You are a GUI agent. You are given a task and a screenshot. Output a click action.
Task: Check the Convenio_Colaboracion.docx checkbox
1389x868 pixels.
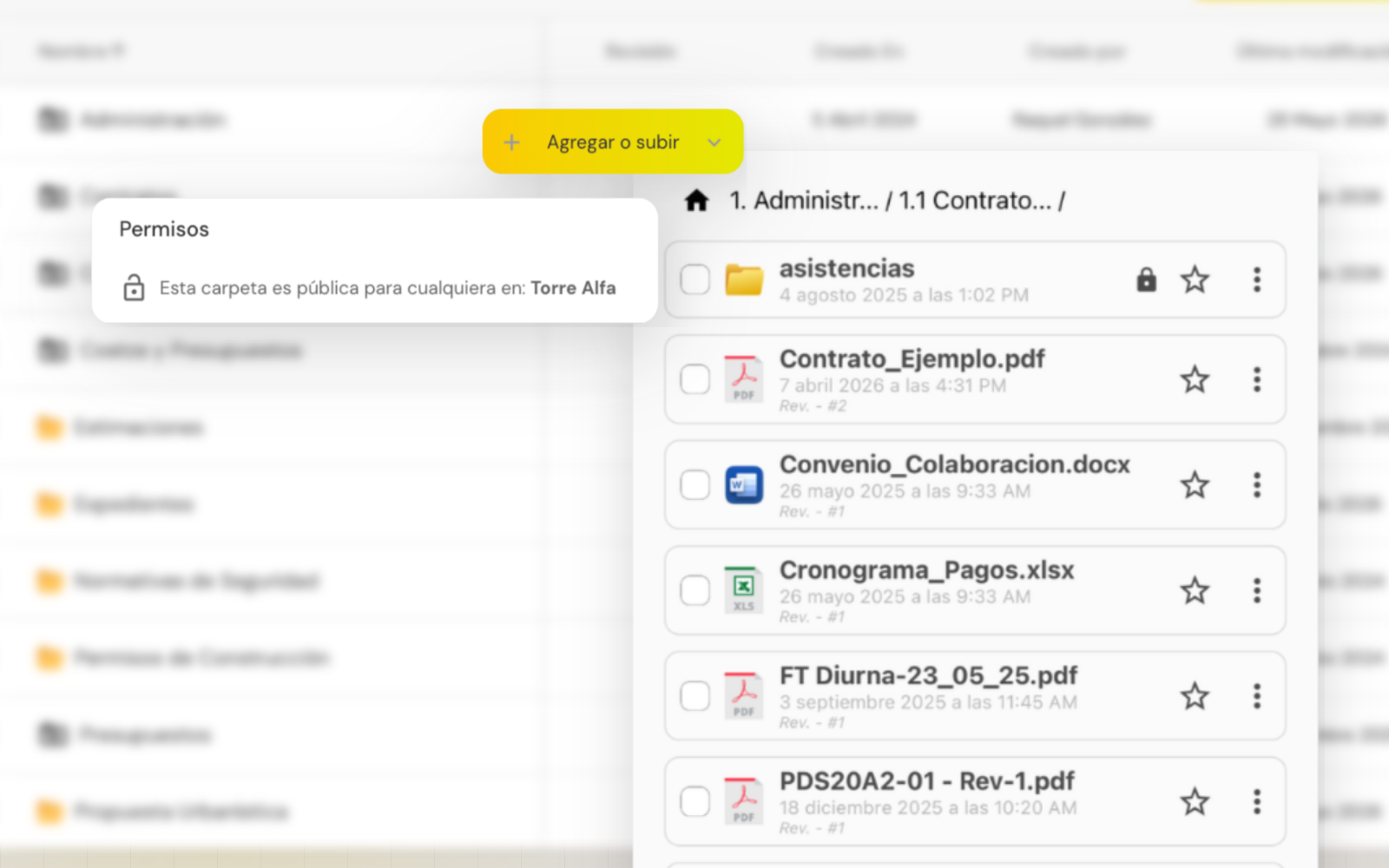click(x=694, y=485)
